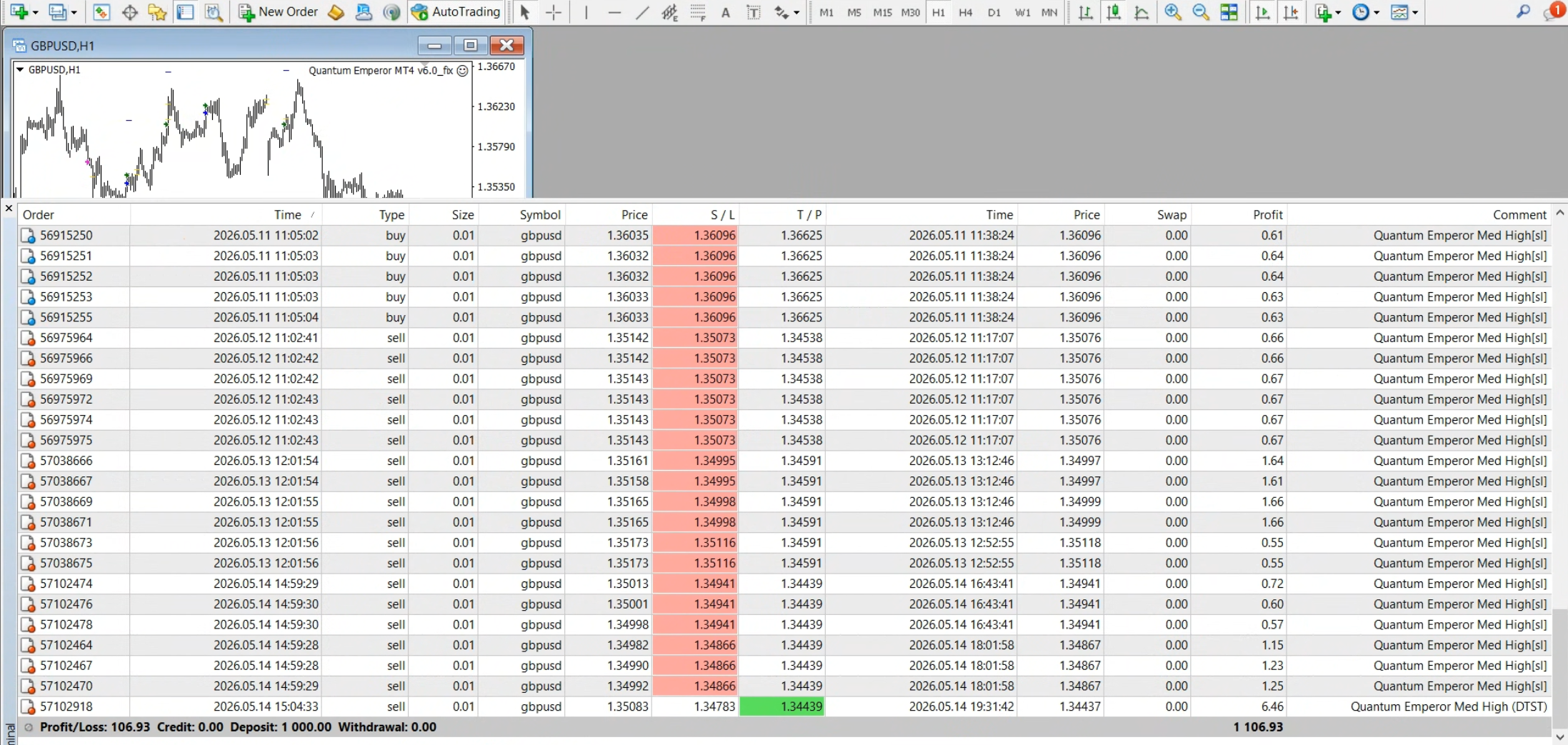Viewport: 1568px width, 745px height.
Task: Open the Strategy Tester panel
Action: click(x=214, y=12)
